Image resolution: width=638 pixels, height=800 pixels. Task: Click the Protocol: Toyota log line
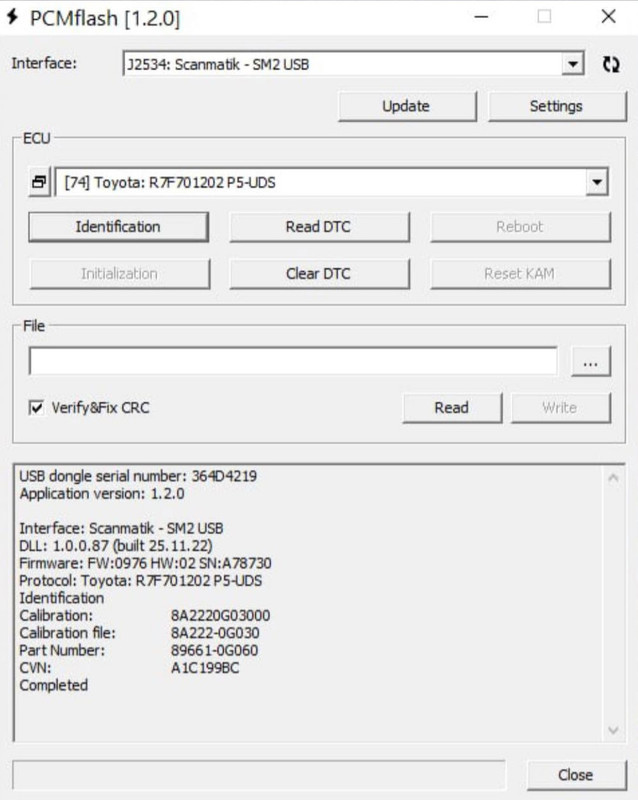click(140, 581)
